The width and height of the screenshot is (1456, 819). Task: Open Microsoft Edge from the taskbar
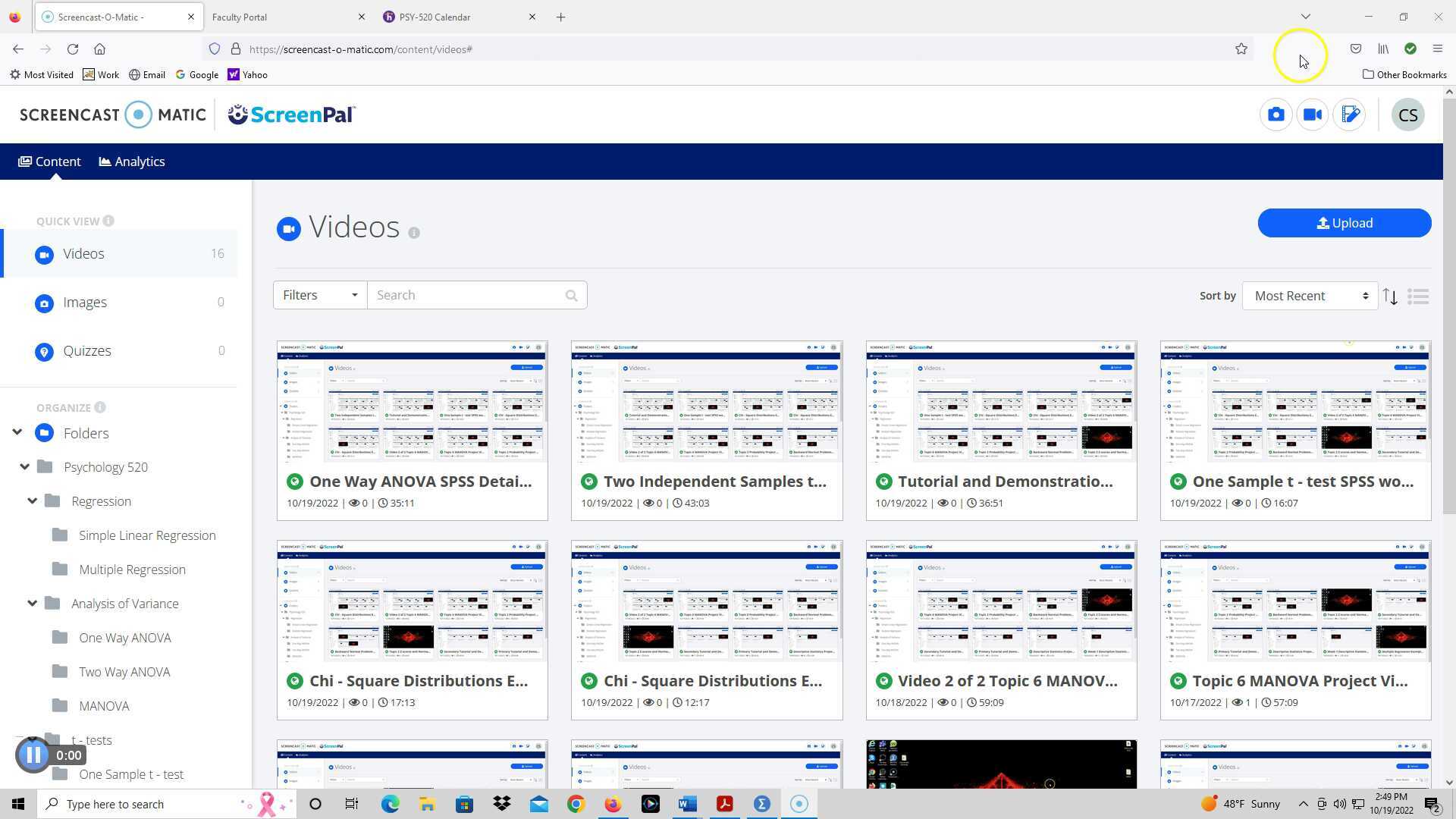coord(390,804)
